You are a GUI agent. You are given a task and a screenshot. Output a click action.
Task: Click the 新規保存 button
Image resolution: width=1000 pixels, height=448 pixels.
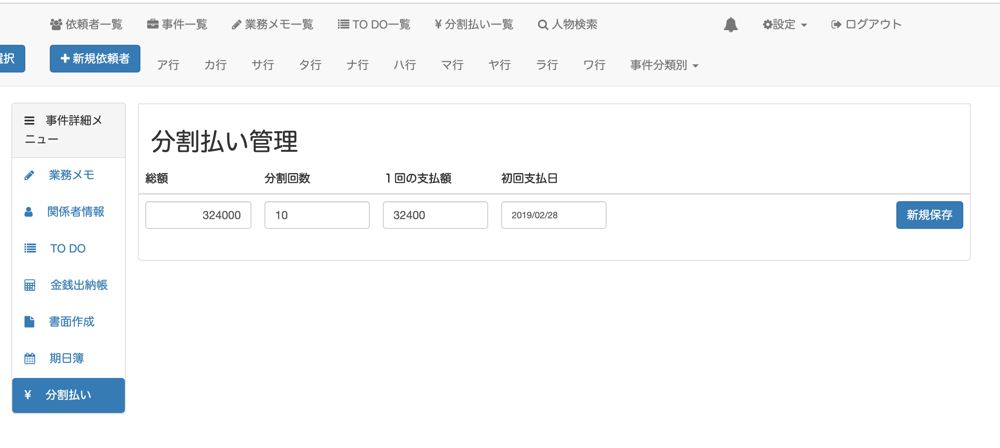point(929,215)
